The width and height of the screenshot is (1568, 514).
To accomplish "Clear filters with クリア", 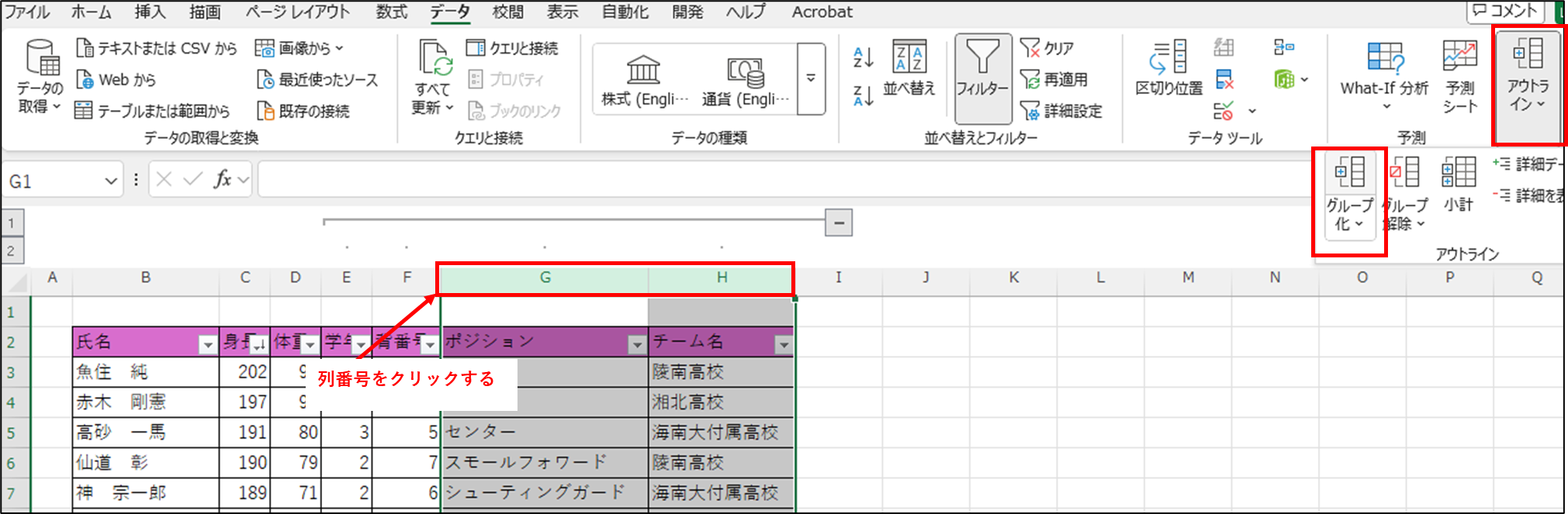I will (1047, 48).
